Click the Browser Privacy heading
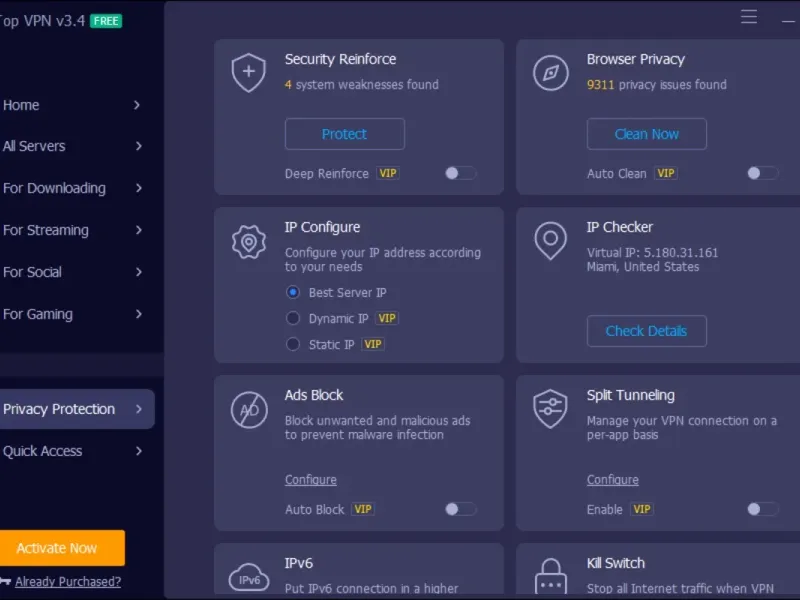 point(636,59)
